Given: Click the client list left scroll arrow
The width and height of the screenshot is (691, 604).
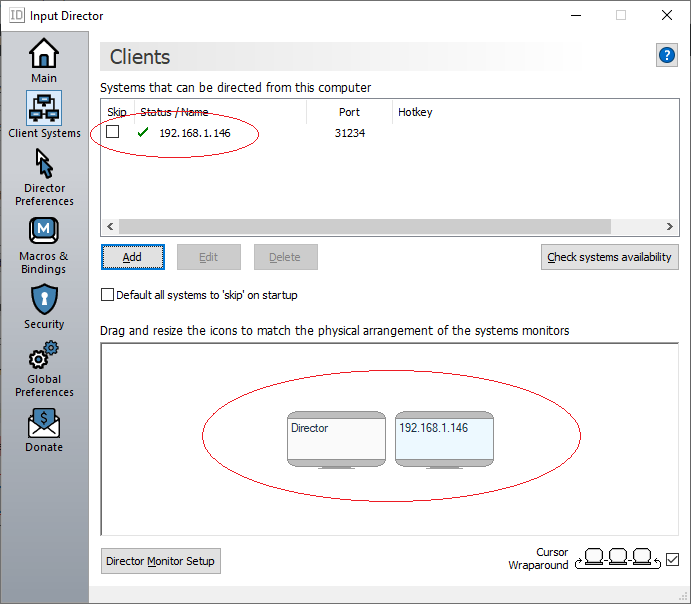Looking at the screenshot, I should point(110,226).
